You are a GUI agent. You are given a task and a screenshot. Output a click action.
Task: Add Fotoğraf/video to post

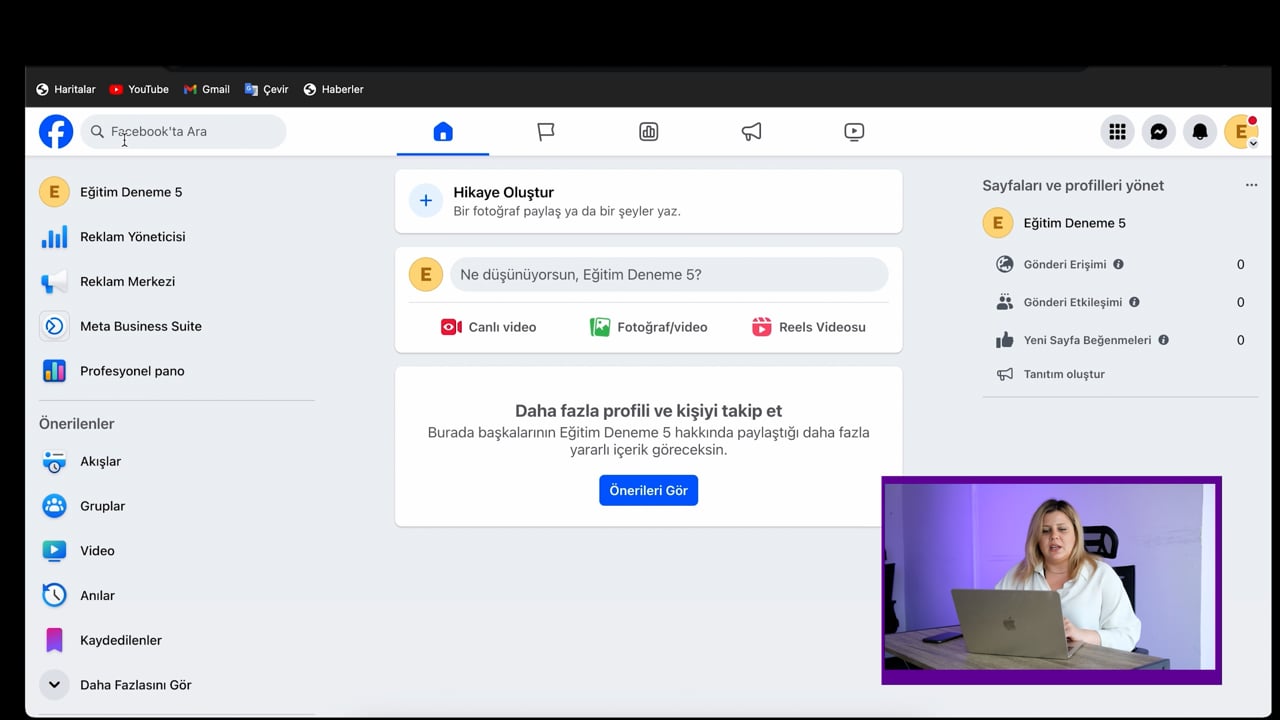[648, 327]
